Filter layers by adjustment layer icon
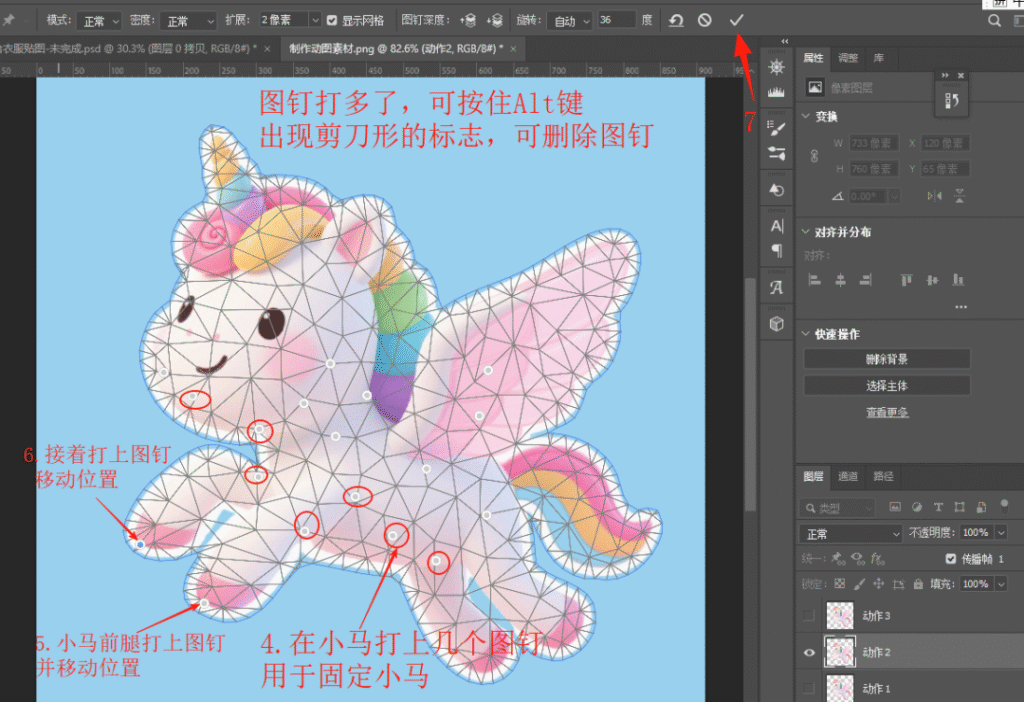The width and height of the screenshot is (1024, 702). pyautogui.click(x=917, y=507)
